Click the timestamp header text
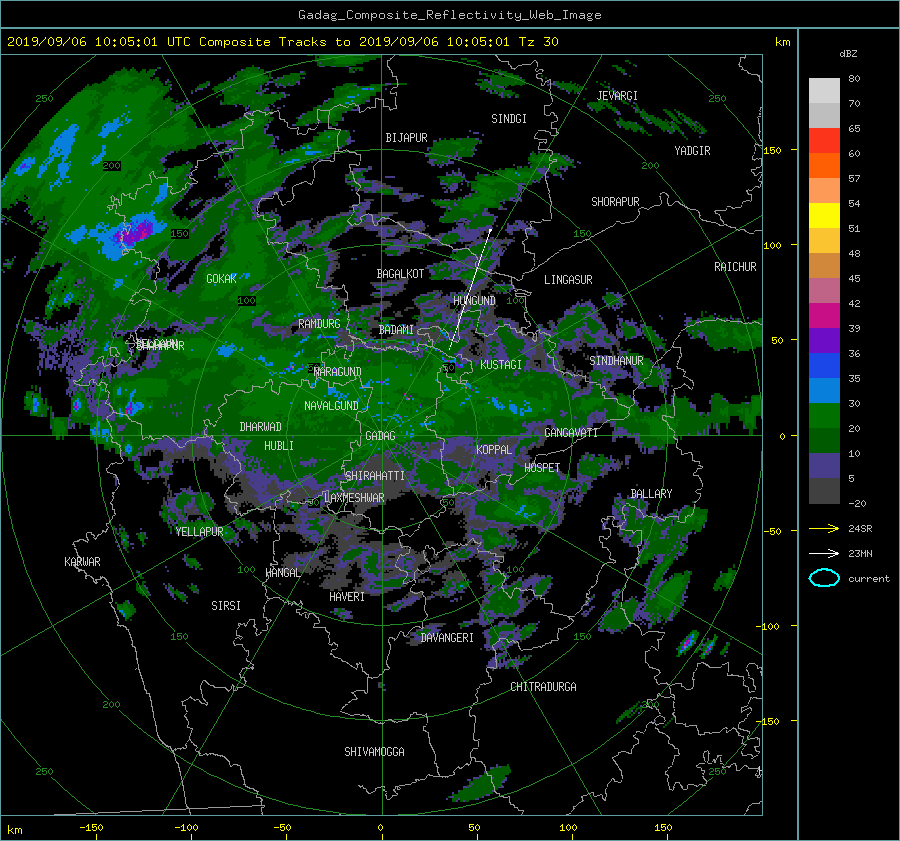900x841 pixels. (x=282, y=42)
